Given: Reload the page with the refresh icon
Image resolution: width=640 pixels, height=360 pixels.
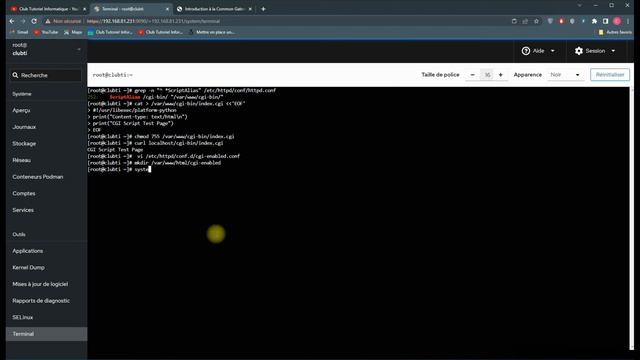Looking at the screenshot, I should (34, 21).
